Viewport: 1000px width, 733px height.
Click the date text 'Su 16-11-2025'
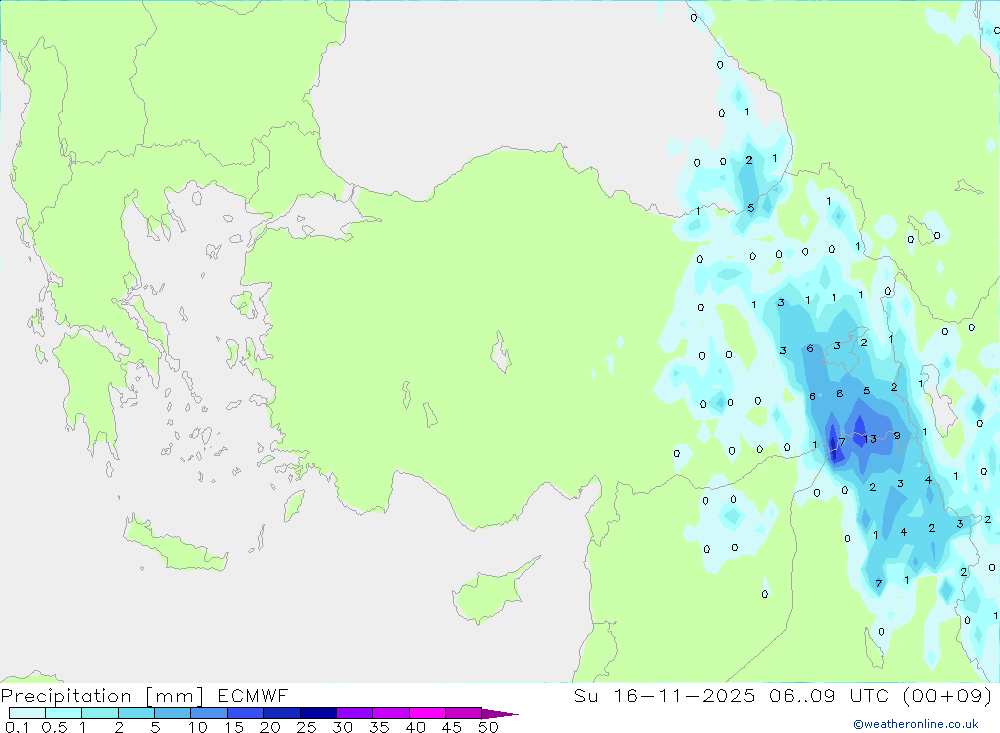(x=664, y=695)
